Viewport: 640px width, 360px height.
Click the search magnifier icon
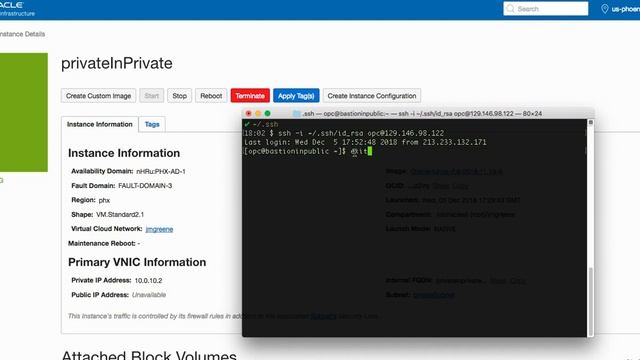(x=510, y=9)
